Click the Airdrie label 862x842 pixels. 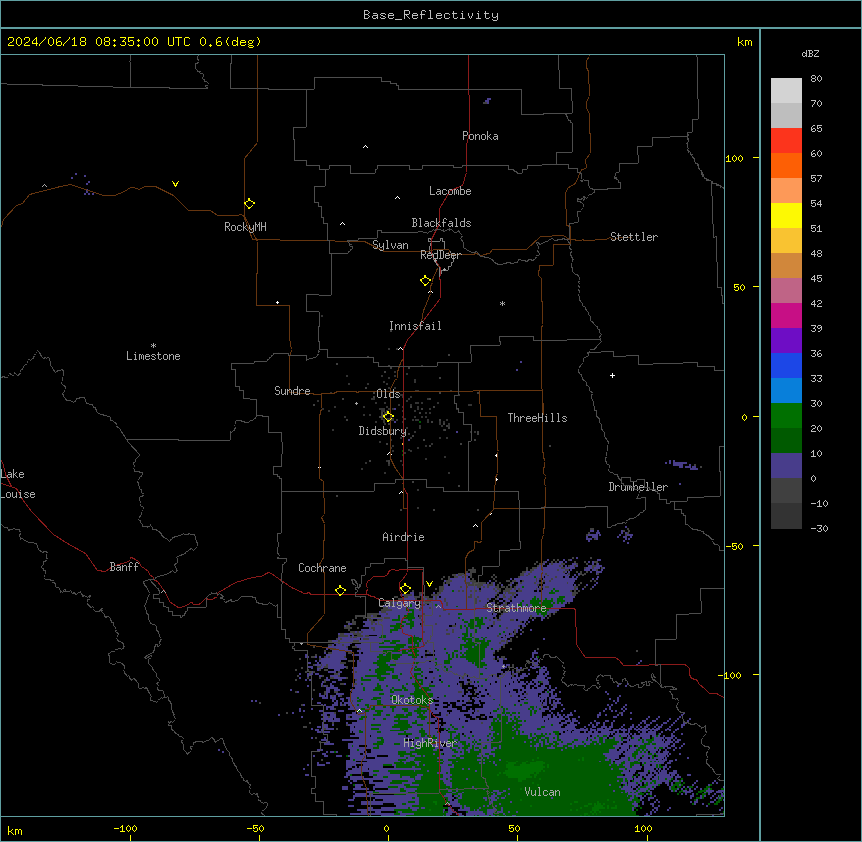click(x=404, y=537)
